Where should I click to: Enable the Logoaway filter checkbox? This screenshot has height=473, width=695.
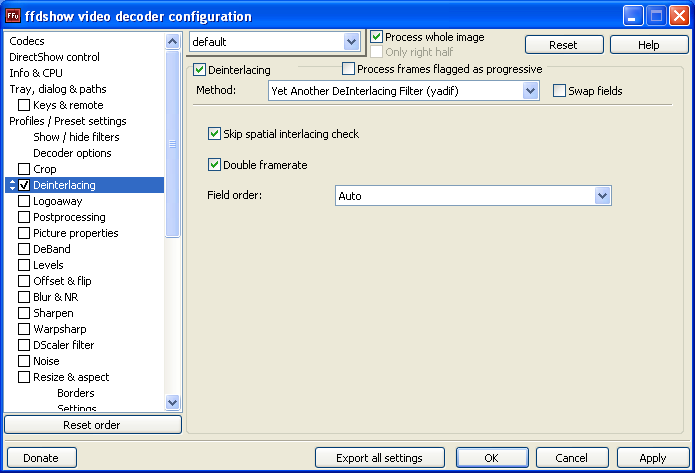click(x=24, y=201)
